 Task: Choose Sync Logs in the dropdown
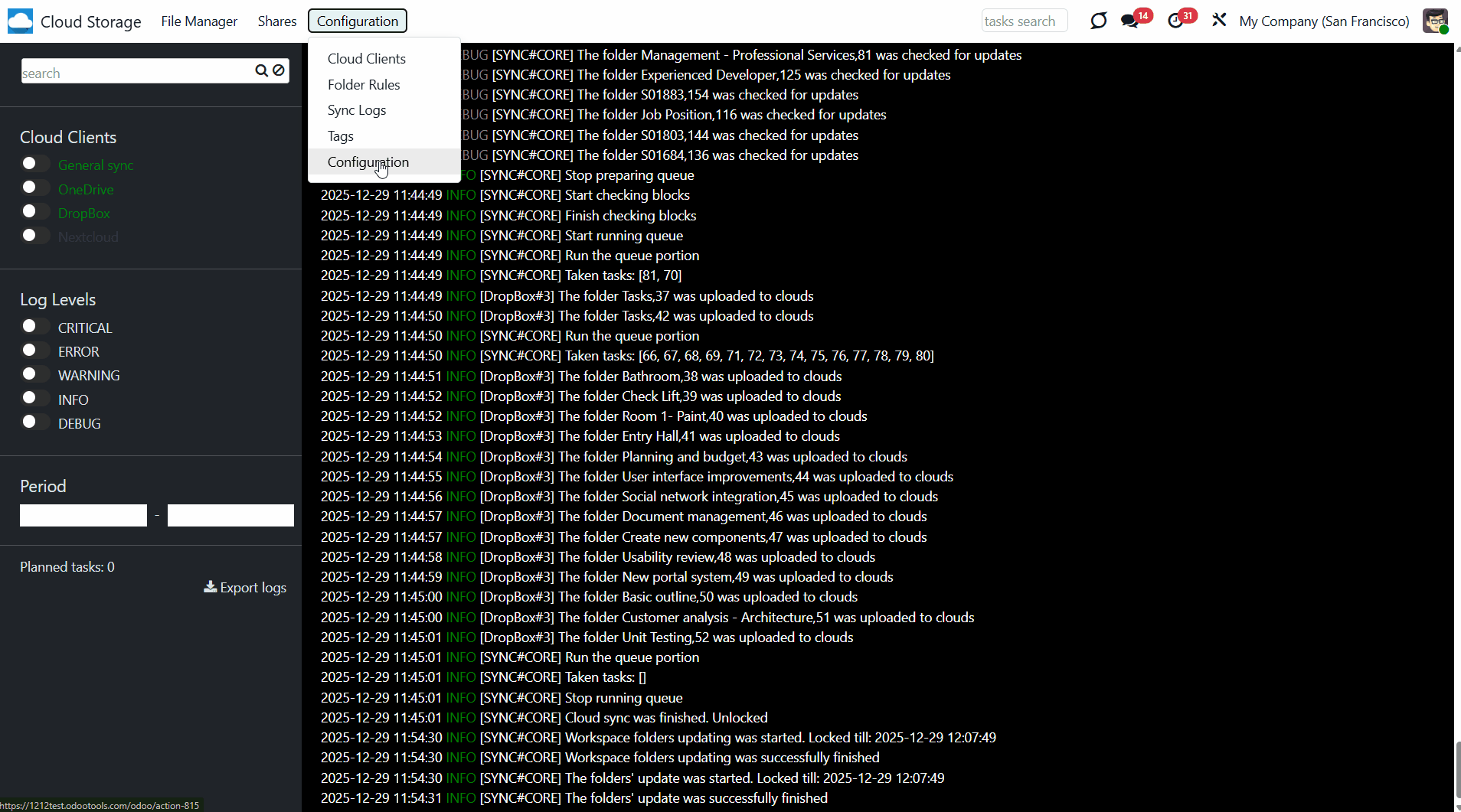coord(357,110)
